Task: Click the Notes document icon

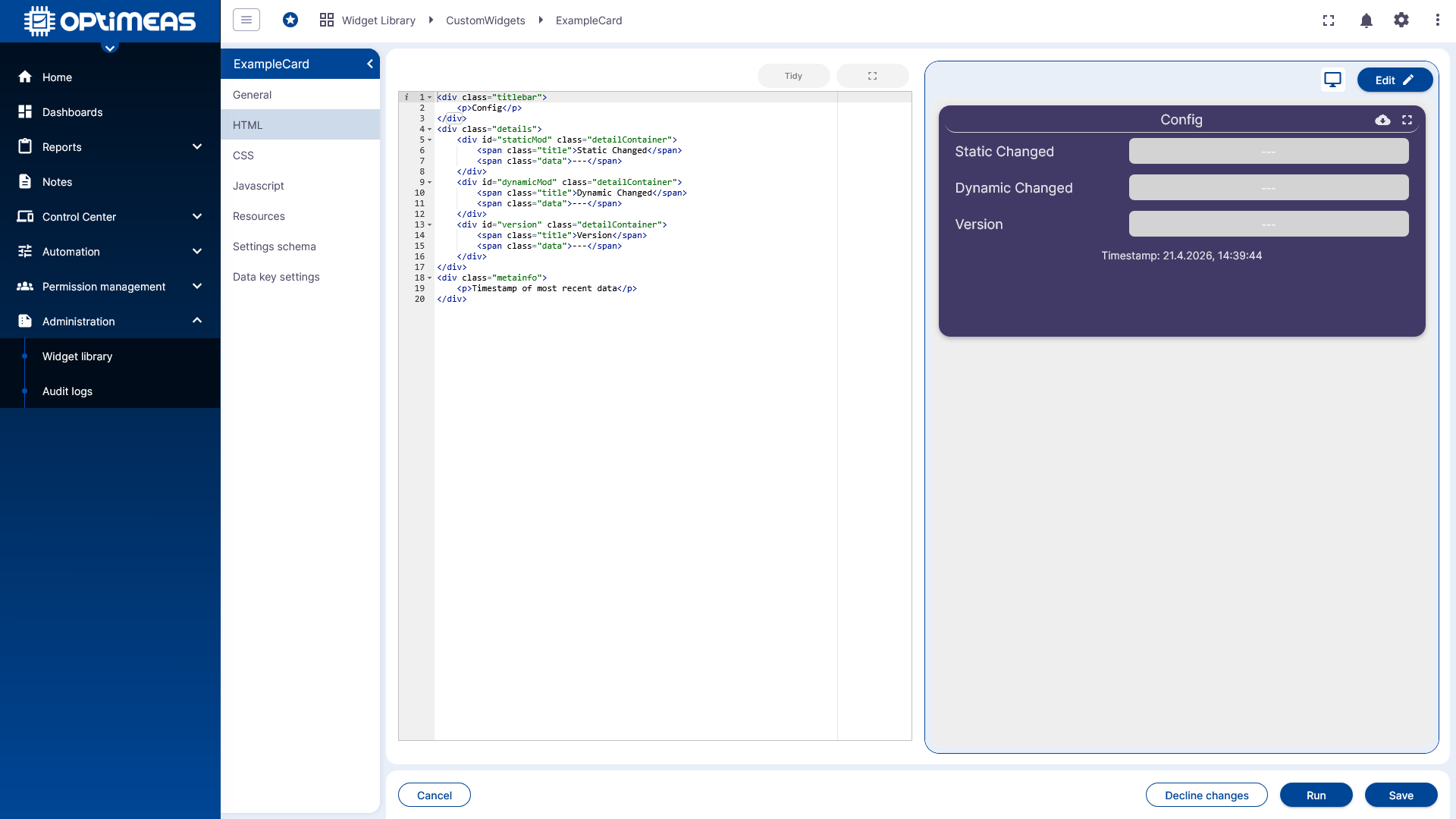Action: pyautogui.click(x=25, y=181)
